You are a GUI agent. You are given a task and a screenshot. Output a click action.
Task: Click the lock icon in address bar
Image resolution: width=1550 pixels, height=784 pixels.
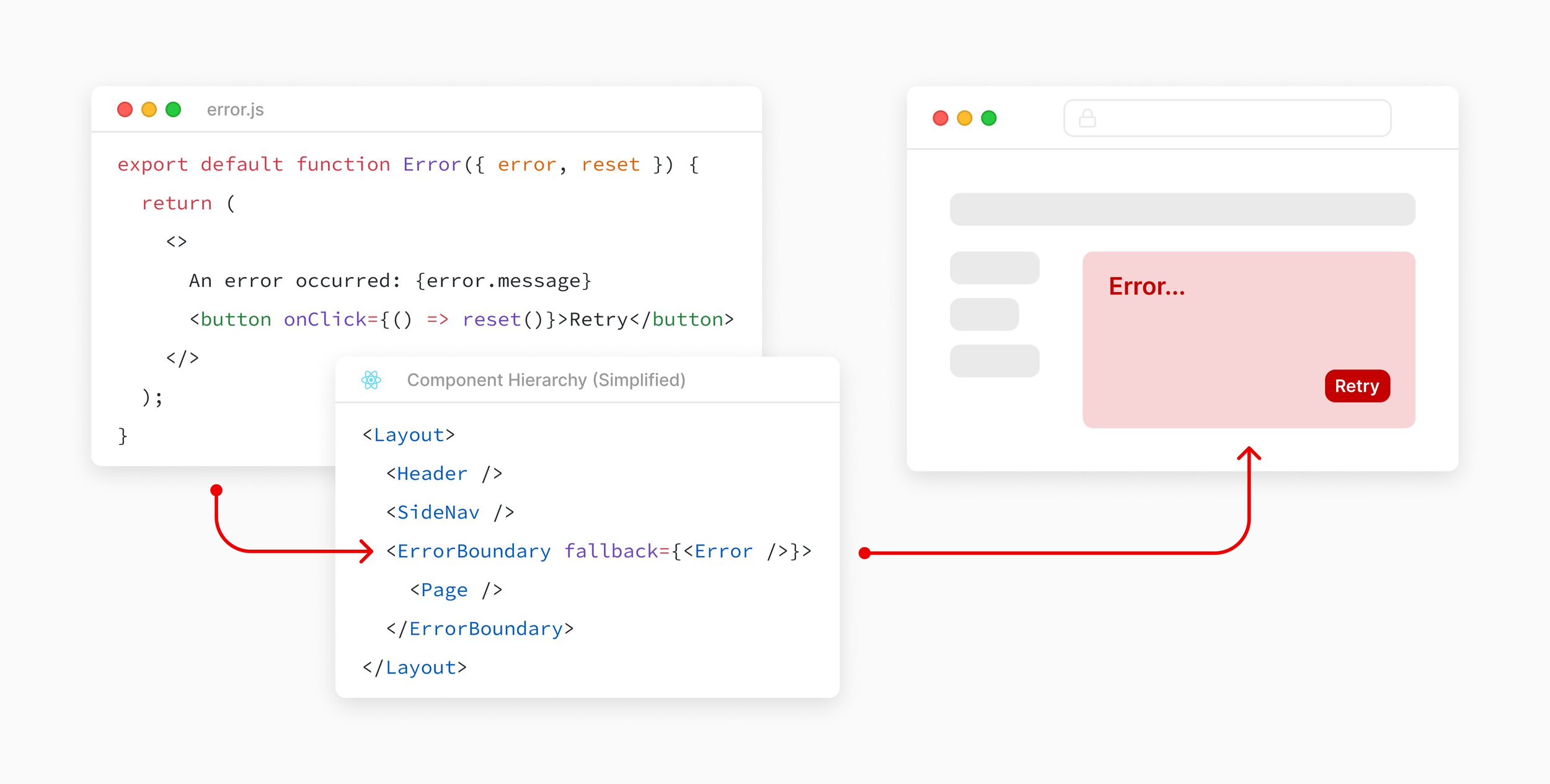pos(1087,118)
